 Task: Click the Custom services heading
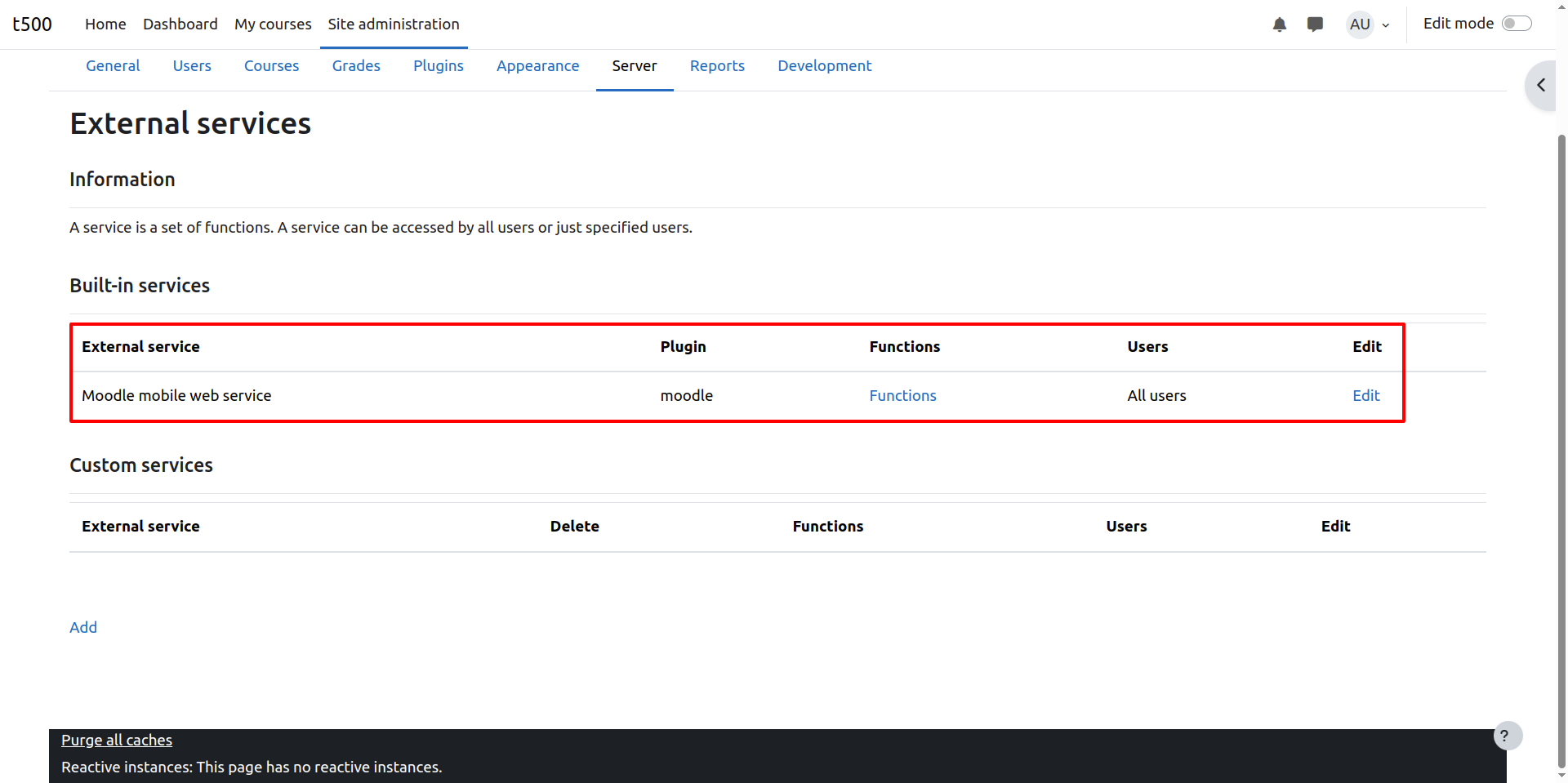141,465
